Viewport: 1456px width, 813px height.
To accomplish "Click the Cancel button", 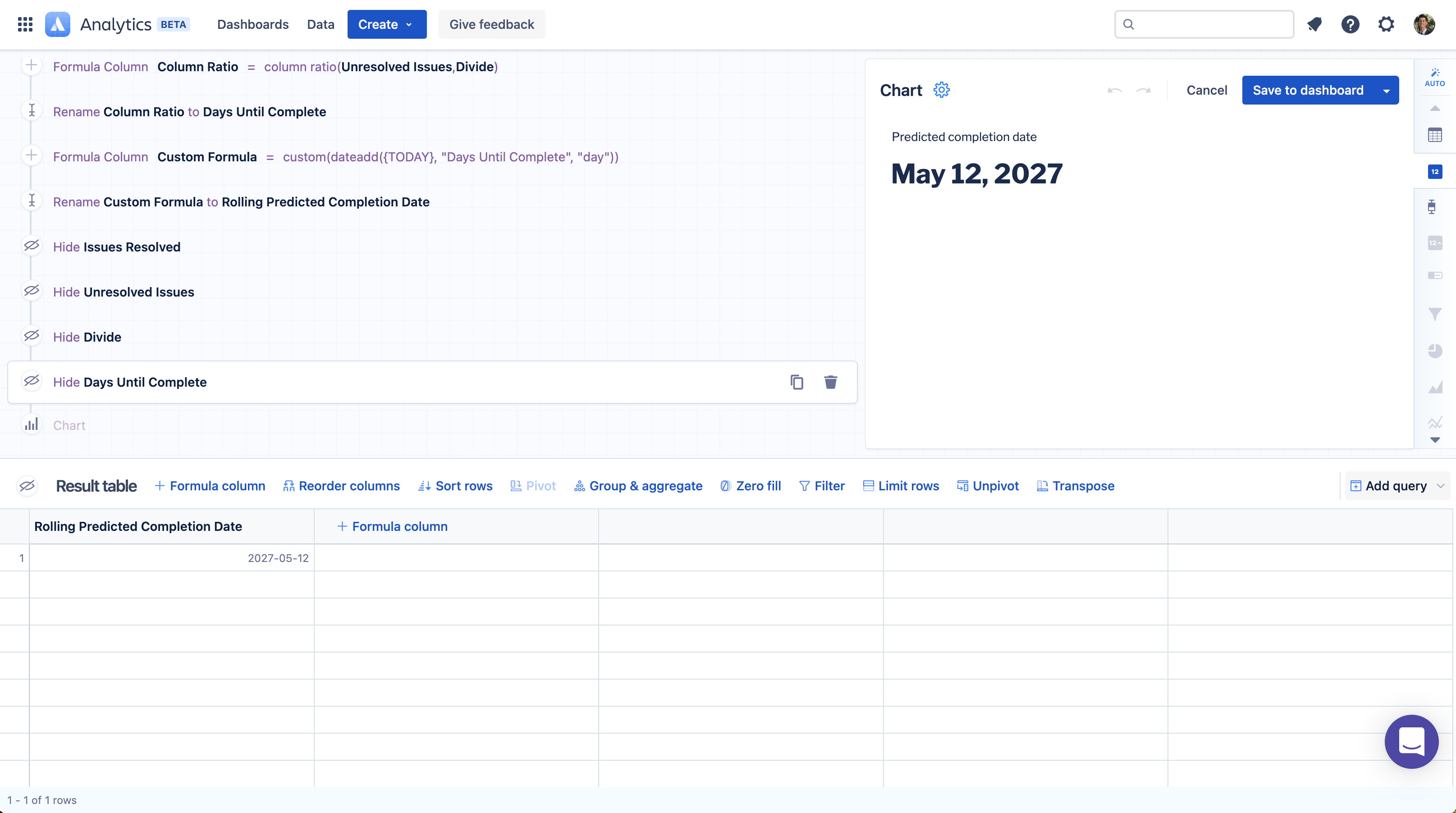I will point(1206,91).
